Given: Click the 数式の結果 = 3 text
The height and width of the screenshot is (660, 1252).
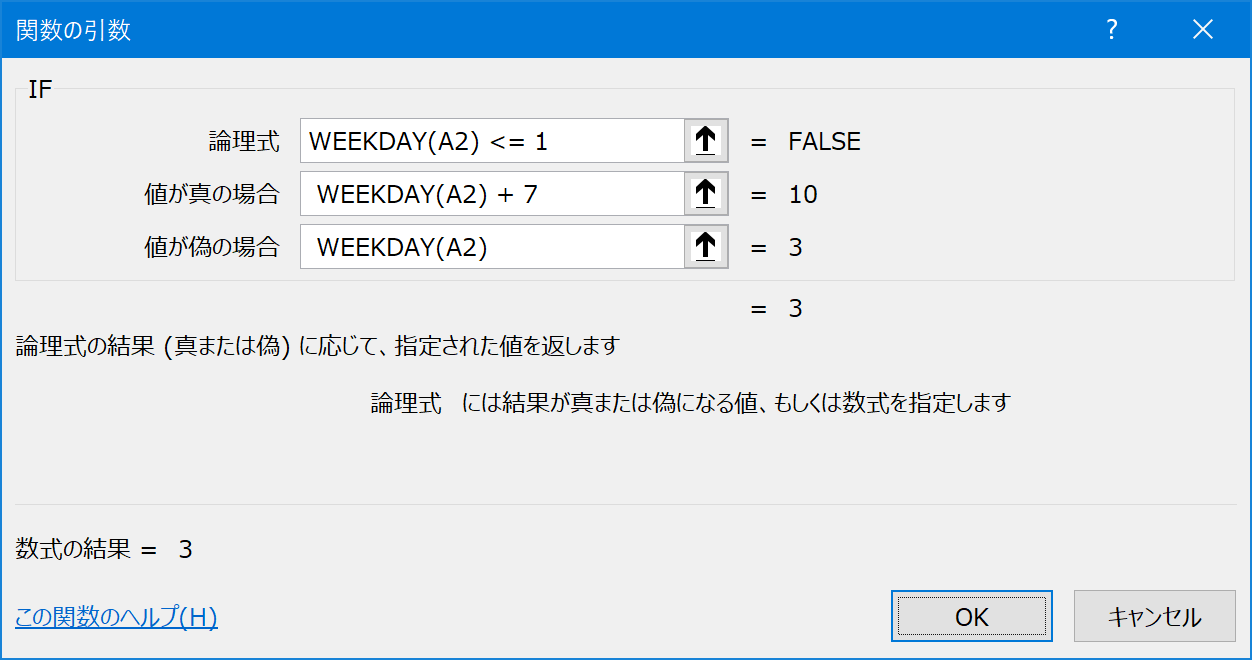Looking at the screenshot, I should [x=104, y=549].
